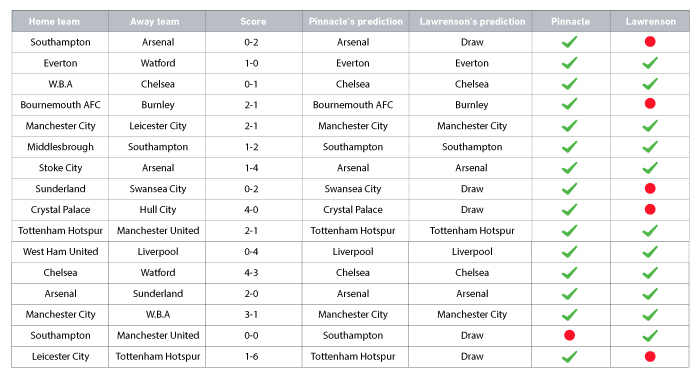Click the Score column header

253,21
